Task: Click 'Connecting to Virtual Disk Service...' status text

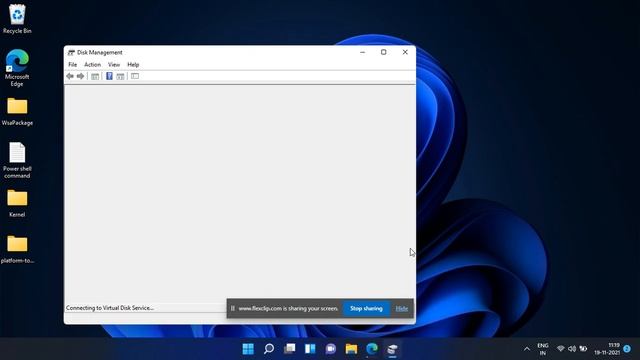Action: (110, 308)
